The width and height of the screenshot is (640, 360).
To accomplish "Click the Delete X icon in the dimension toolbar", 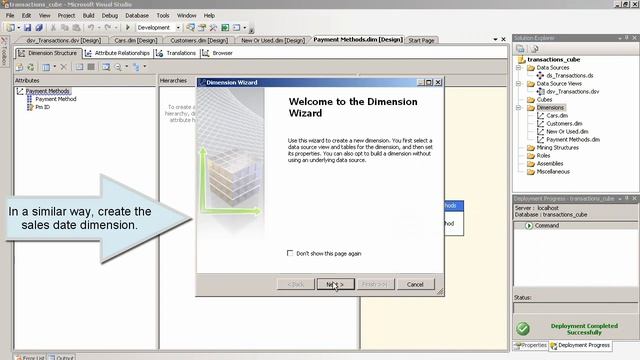I will click(63, 67).
